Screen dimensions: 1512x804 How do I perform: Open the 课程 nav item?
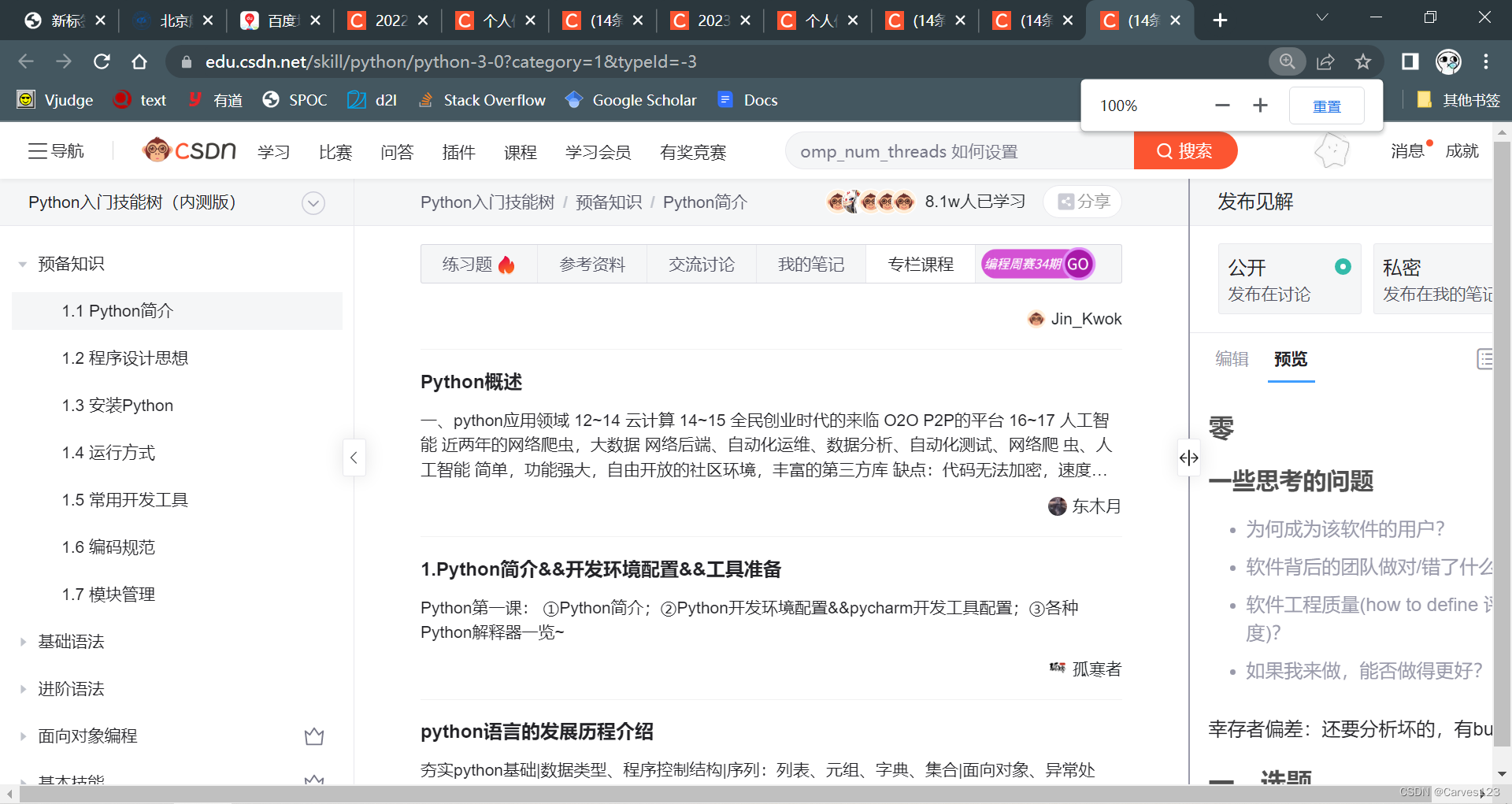(521, 151)
